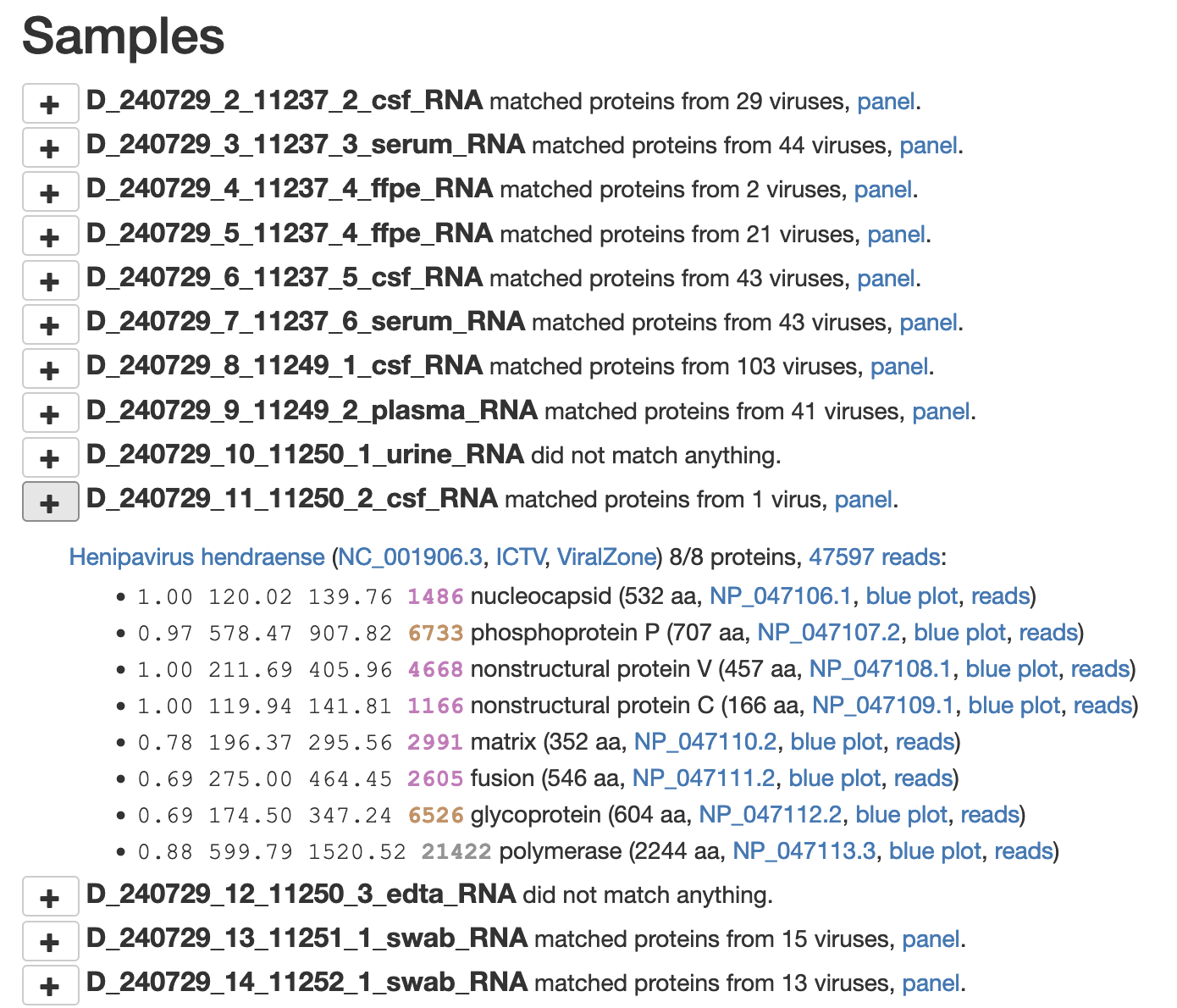Select the glycoprotein read count 6526
Viewport: 1177px width, 1008px height.
point(435,815)
